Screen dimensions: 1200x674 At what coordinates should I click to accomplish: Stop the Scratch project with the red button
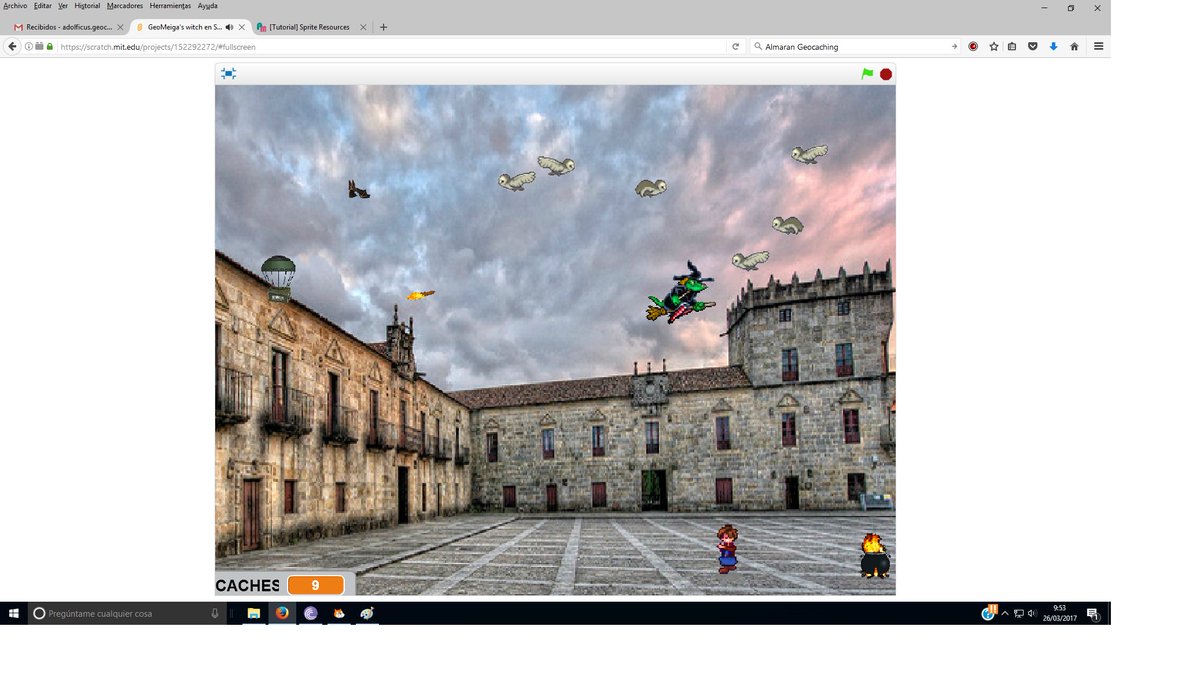click(886, 74)
